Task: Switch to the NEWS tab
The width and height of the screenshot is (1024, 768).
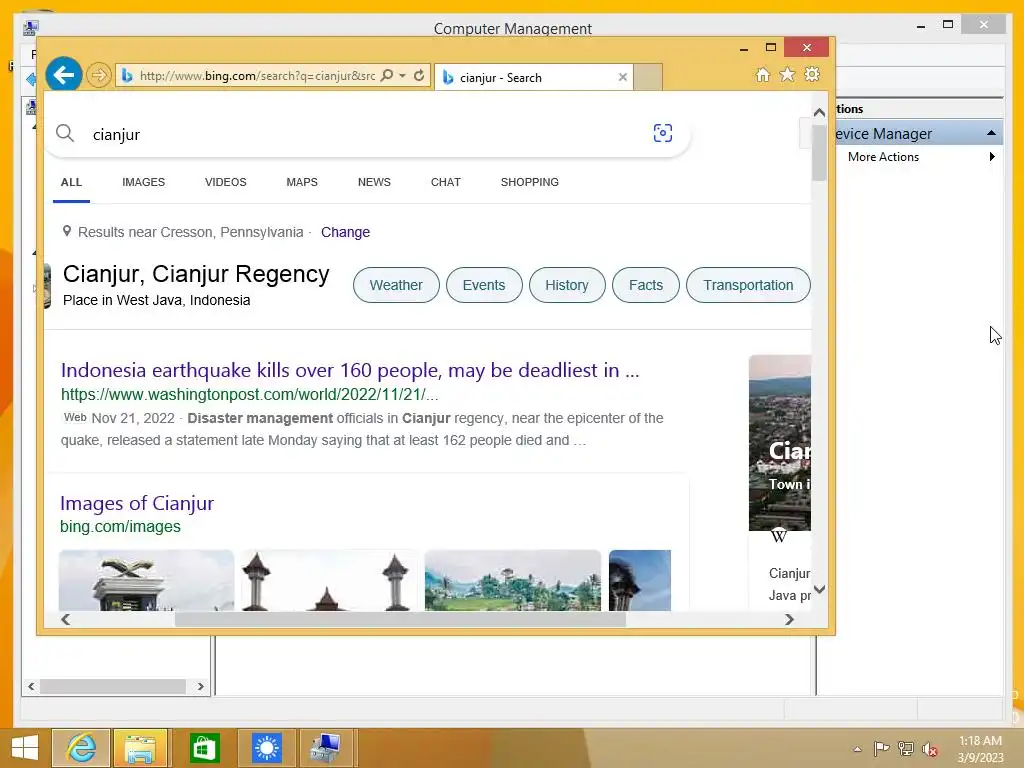Action: click(x=374, y=182)
